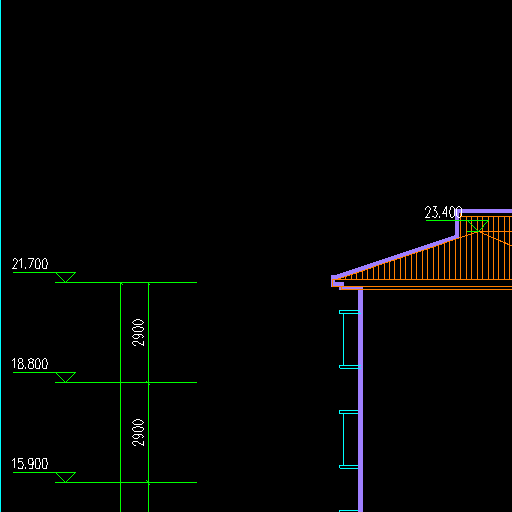Click the 21.700 elevation label

coord(30,264)
